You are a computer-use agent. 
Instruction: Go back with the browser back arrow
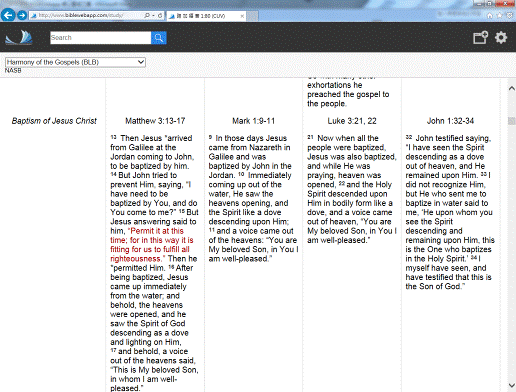[8, 15]
